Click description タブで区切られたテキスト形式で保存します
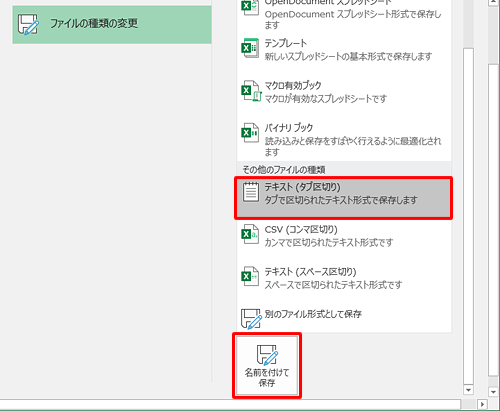Viewport: 500px width, 411px height. (341, 200)
